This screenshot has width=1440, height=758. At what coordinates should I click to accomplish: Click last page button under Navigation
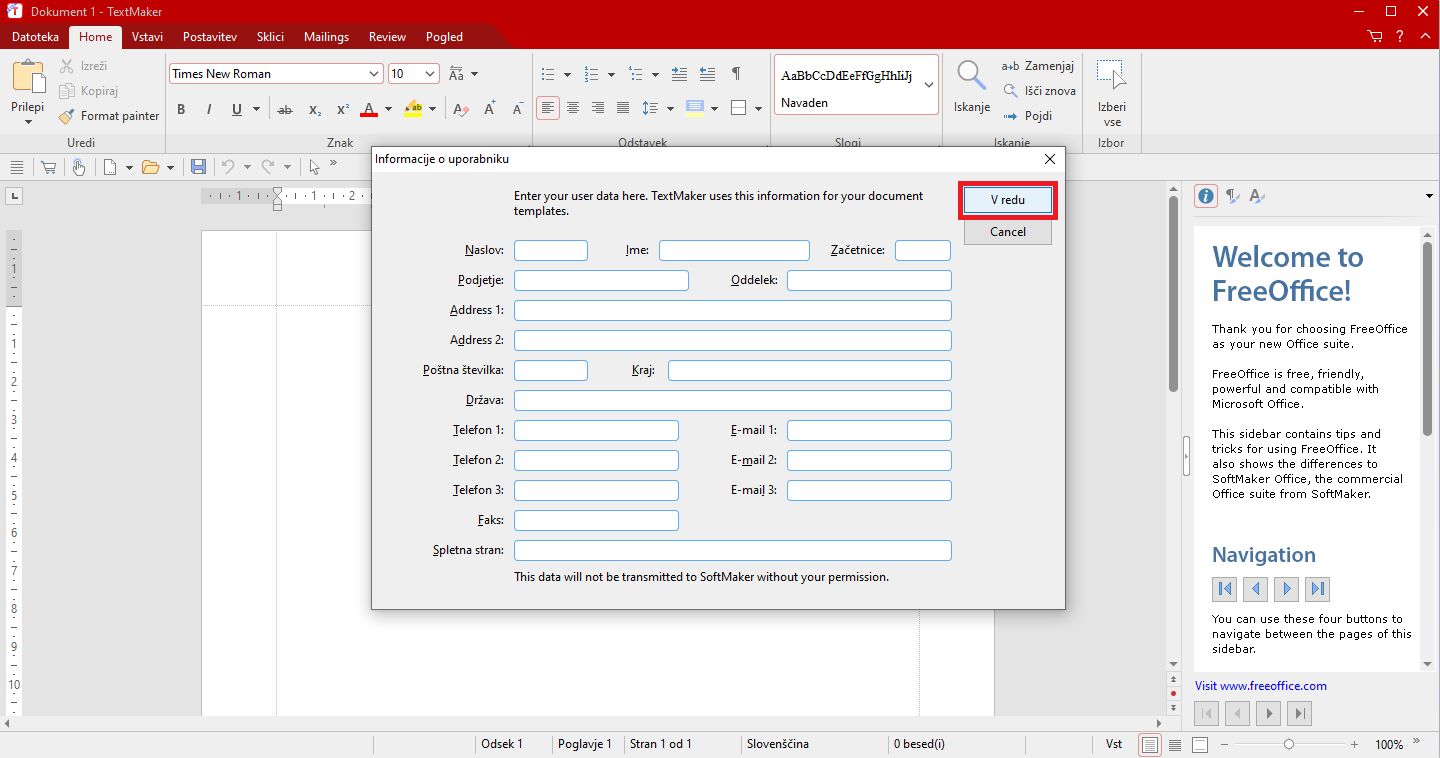point(1318,589)
